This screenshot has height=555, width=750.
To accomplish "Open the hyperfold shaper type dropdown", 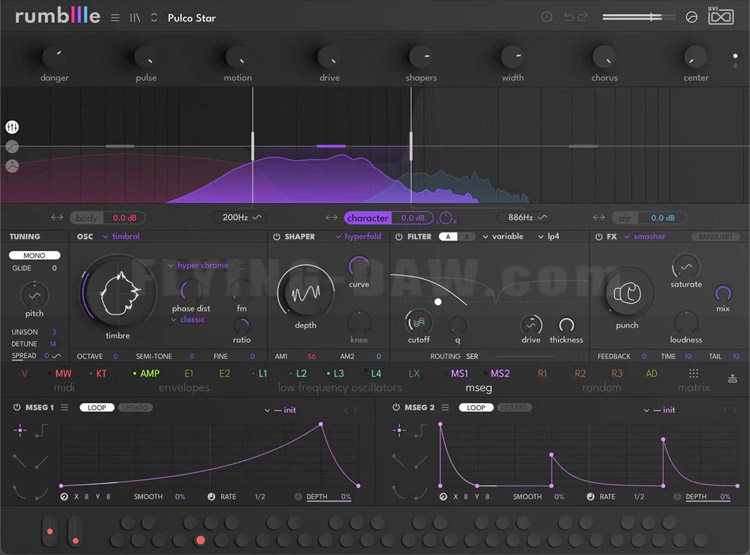I will pos(358,236).
